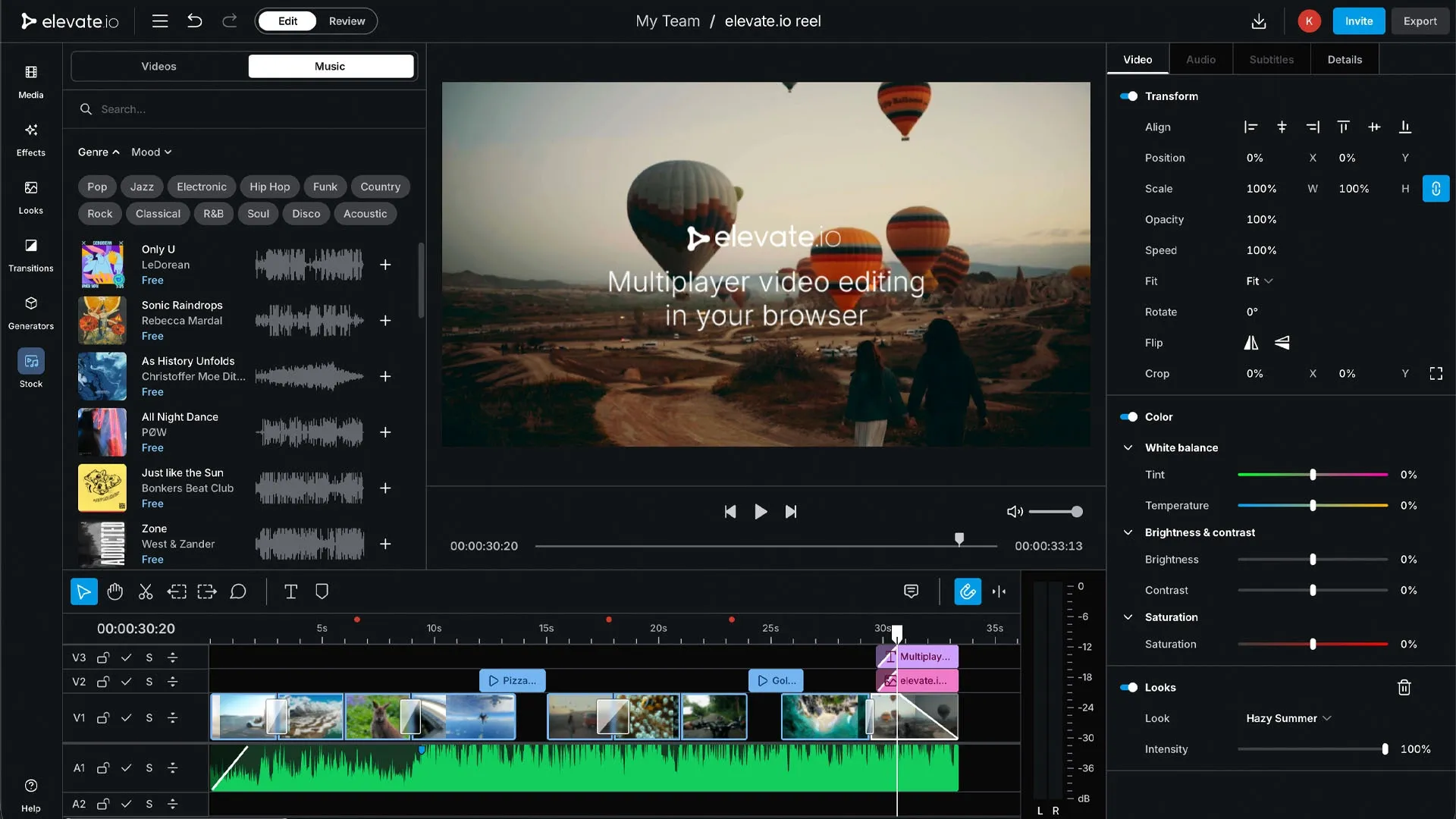1456x819 pixels.
Task: Toggle the Color section on or off
Action: pyautogui.click(x=1129, y=416)
